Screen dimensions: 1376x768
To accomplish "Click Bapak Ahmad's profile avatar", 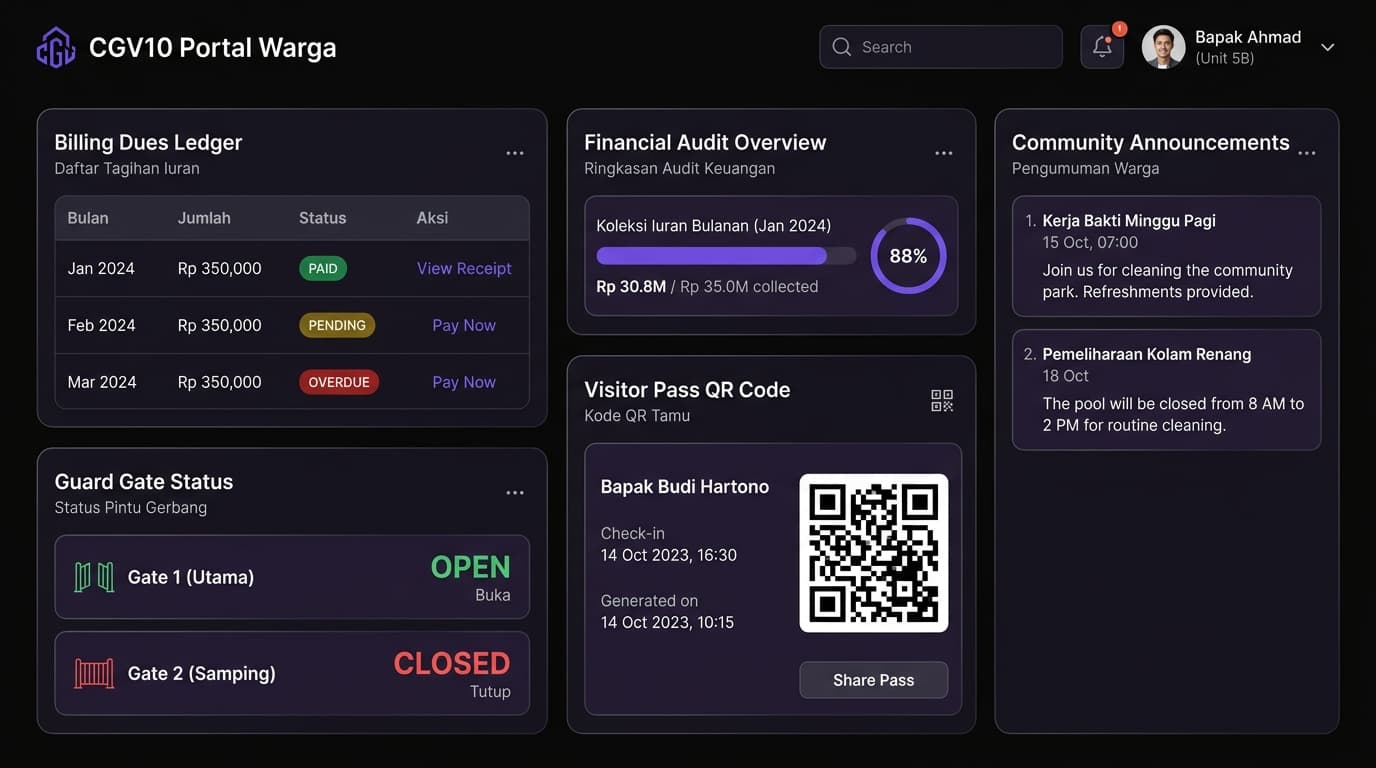I will coord(1164,47).
